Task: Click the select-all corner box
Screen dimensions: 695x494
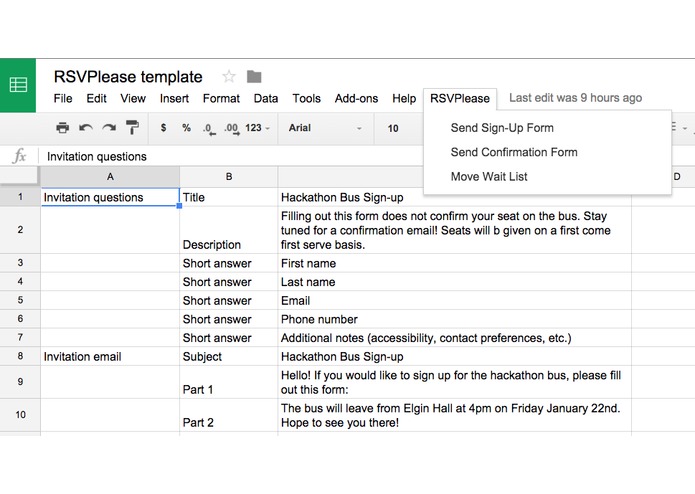Action: pos(20,176)
